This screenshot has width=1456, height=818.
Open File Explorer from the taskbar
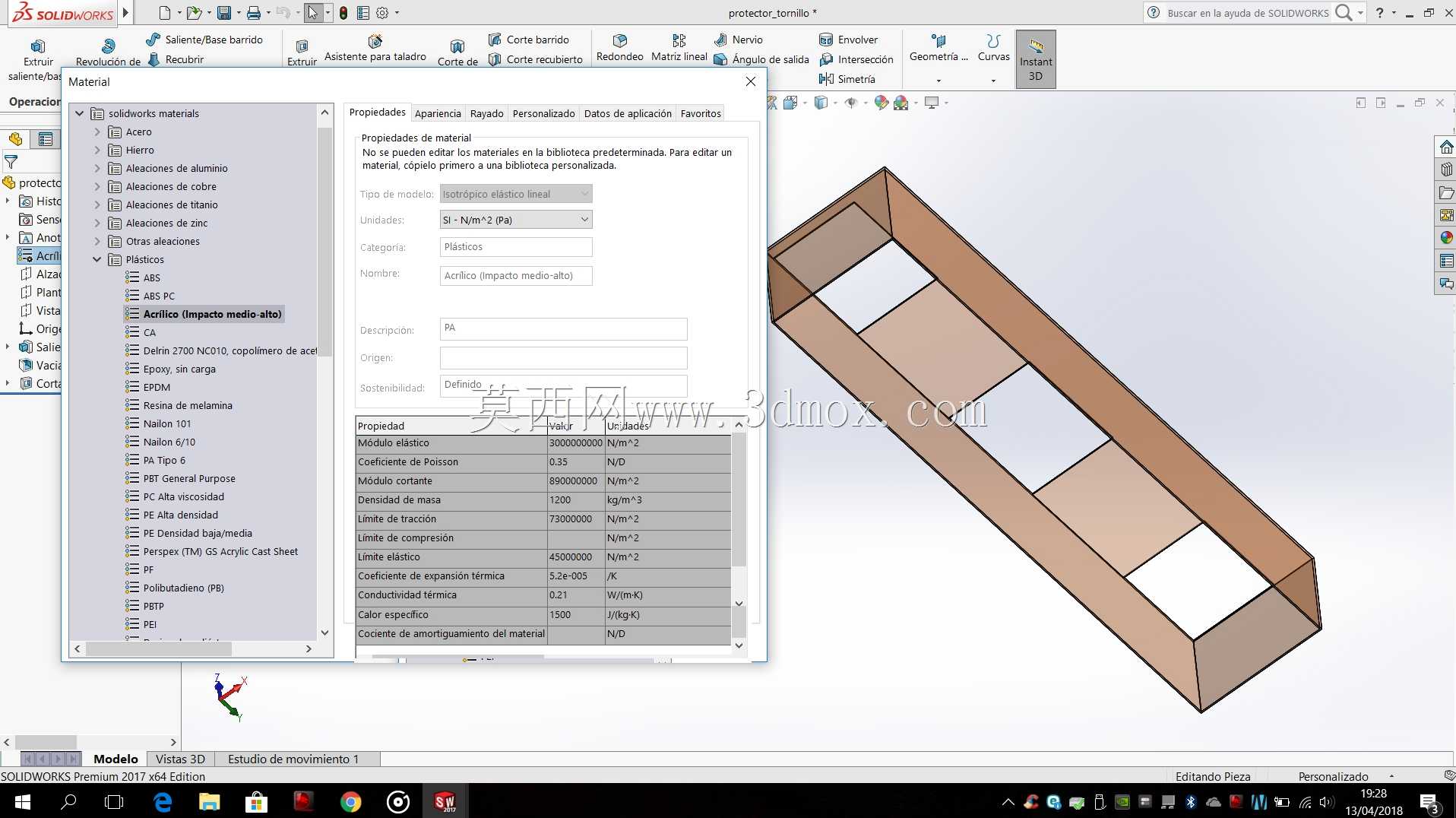(x=209, y=801)
